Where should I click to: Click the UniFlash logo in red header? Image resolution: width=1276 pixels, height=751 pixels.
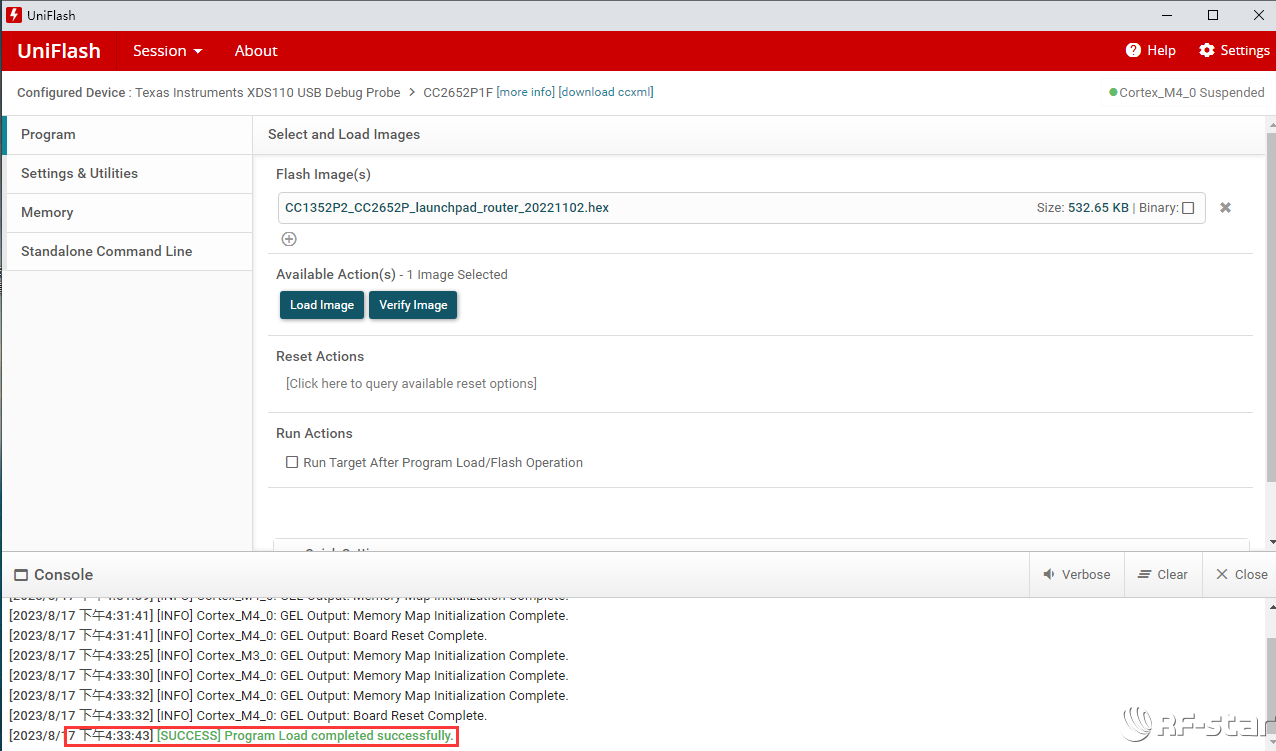59,51
